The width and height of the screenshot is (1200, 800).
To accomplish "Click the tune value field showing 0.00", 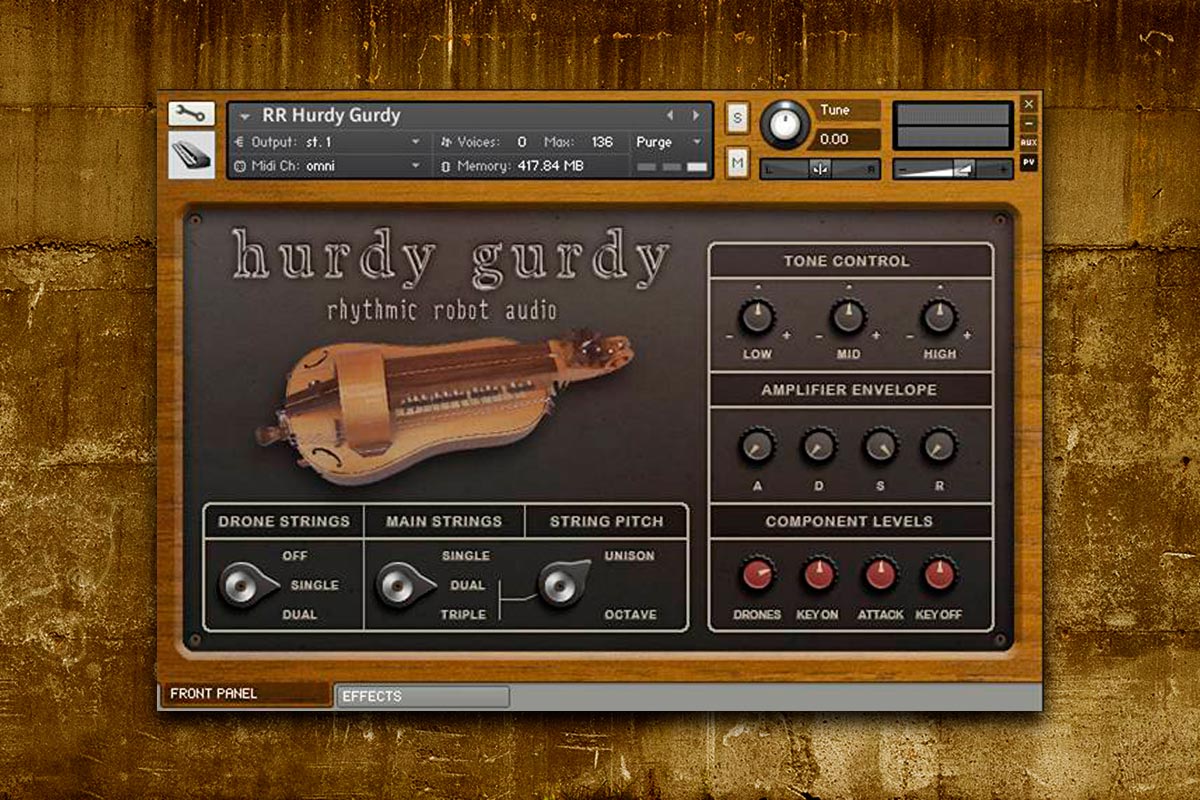I will [846, 140].
